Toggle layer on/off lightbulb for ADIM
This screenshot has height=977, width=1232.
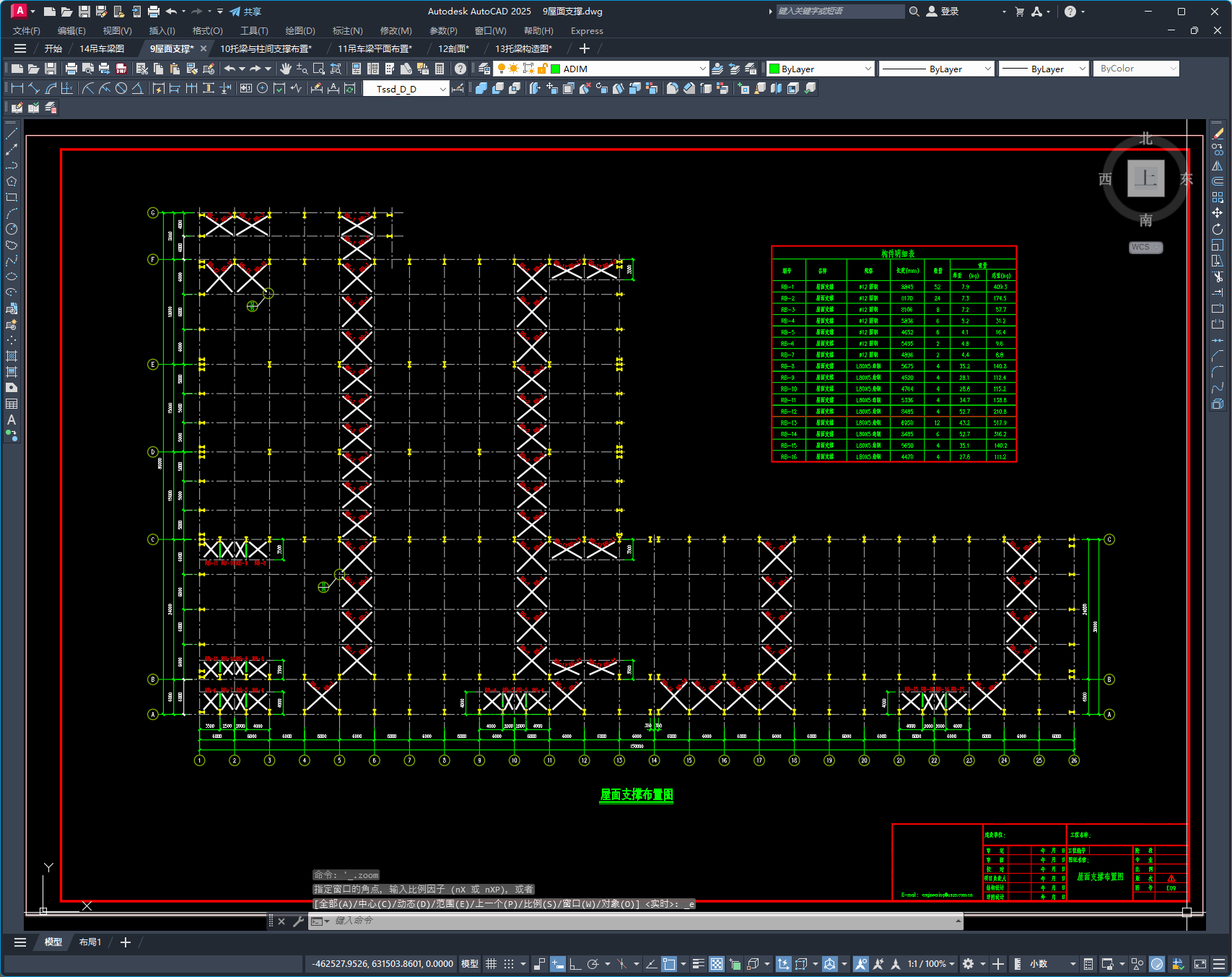(502, 69)
